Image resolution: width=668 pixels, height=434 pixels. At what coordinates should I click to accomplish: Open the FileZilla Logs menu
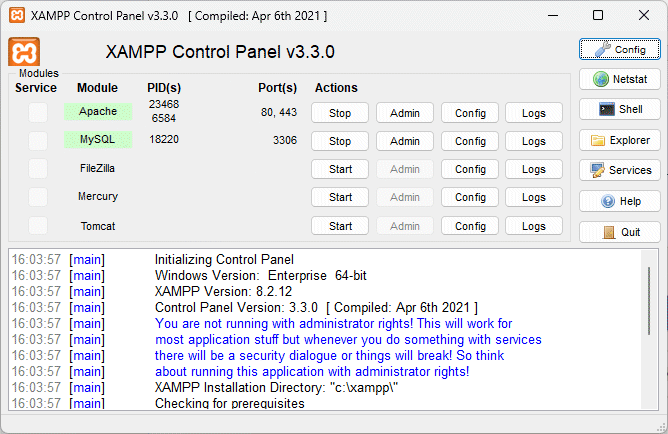[534, 169]
